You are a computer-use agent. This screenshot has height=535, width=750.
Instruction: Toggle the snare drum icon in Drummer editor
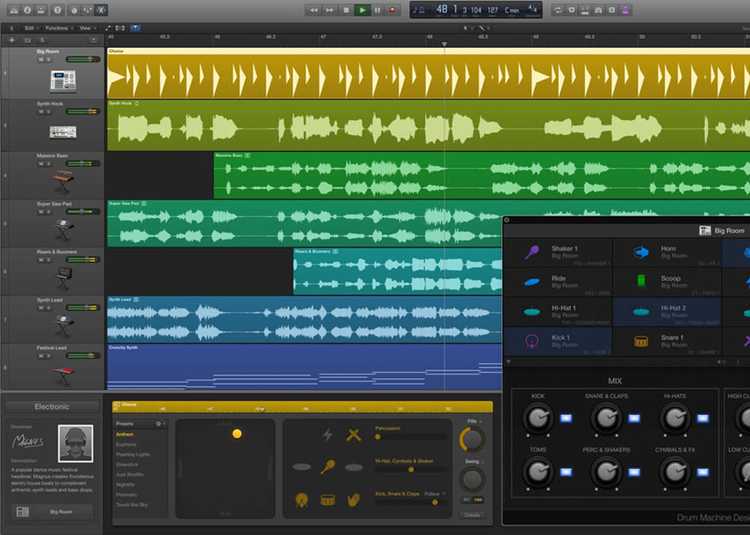point(328,501)
